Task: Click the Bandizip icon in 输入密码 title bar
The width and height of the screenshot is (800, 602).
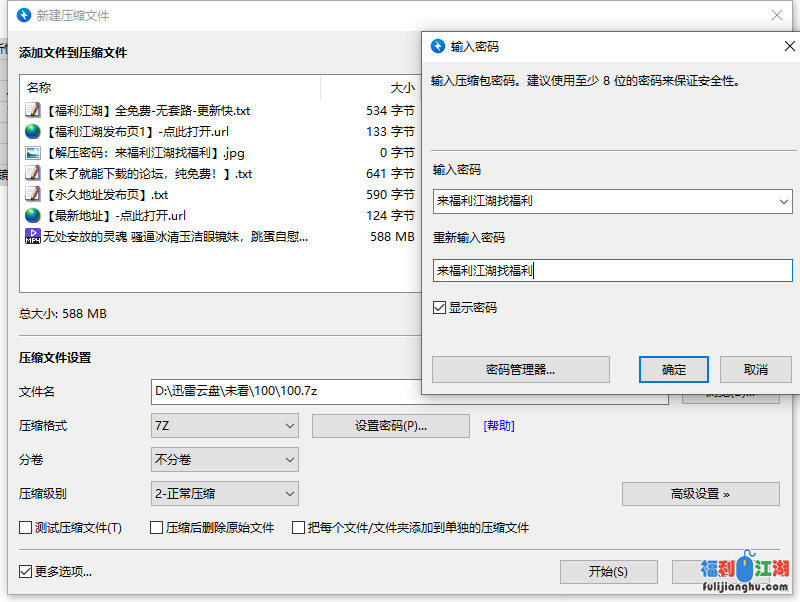Action: point(437,46)
